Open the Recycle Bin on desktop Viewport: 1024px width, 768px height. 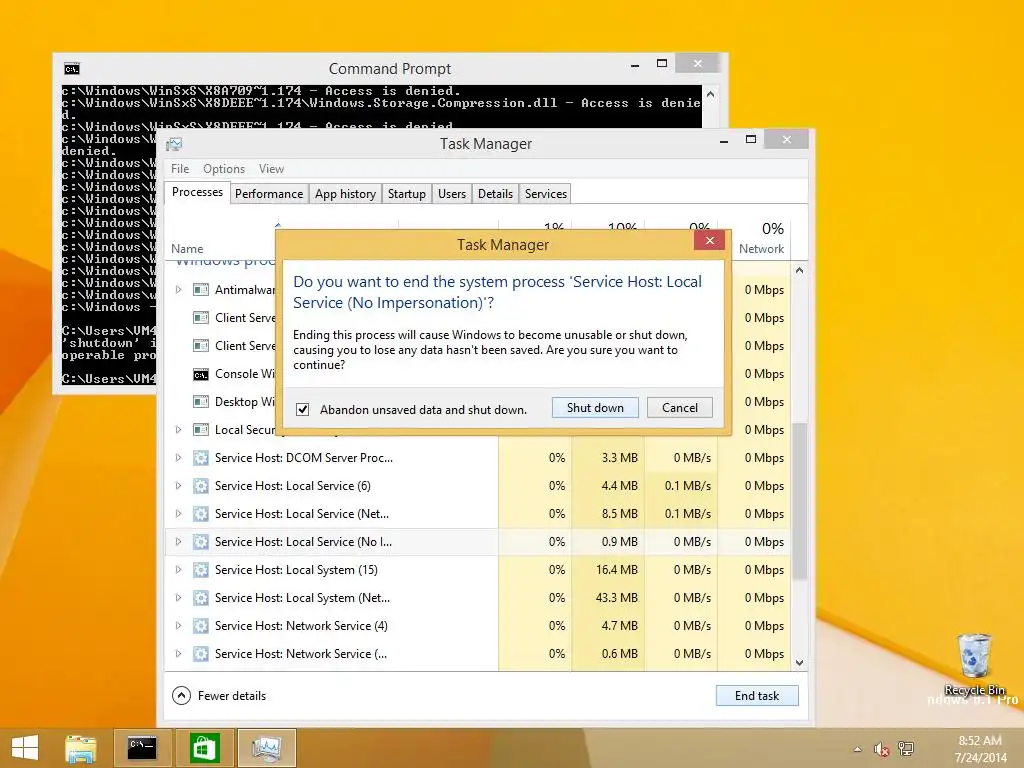point(974,665)
